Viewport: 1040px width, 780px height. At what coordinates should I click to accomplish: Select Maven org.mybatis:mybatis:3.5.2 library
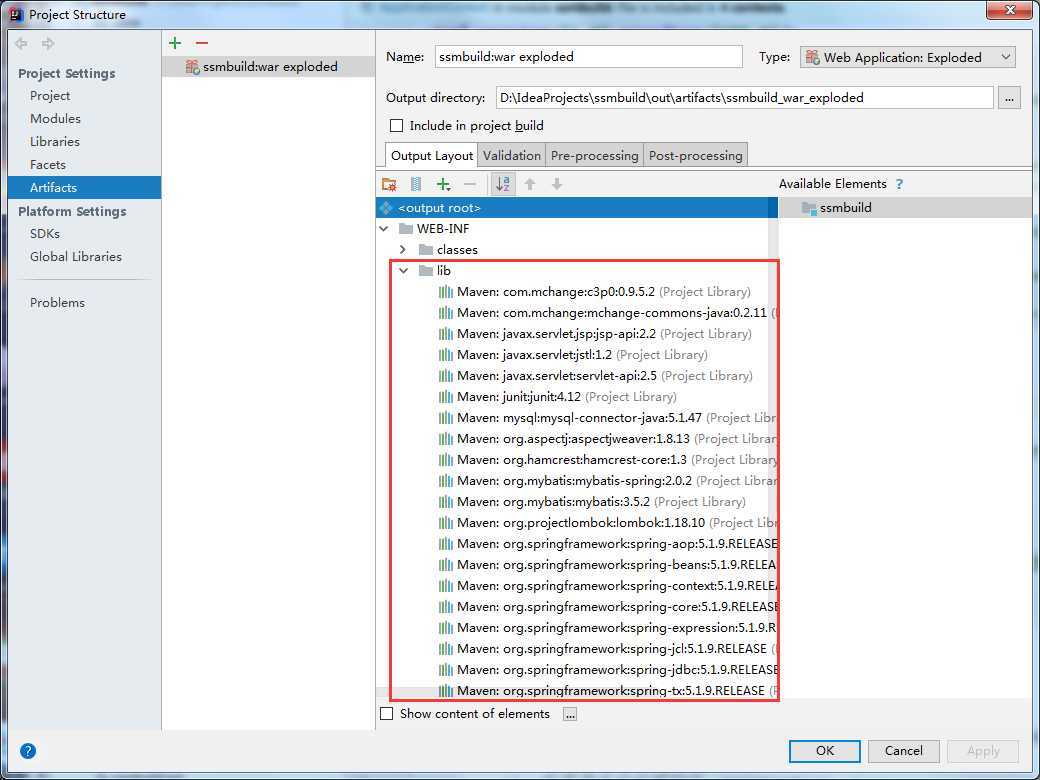pos(592,501)
